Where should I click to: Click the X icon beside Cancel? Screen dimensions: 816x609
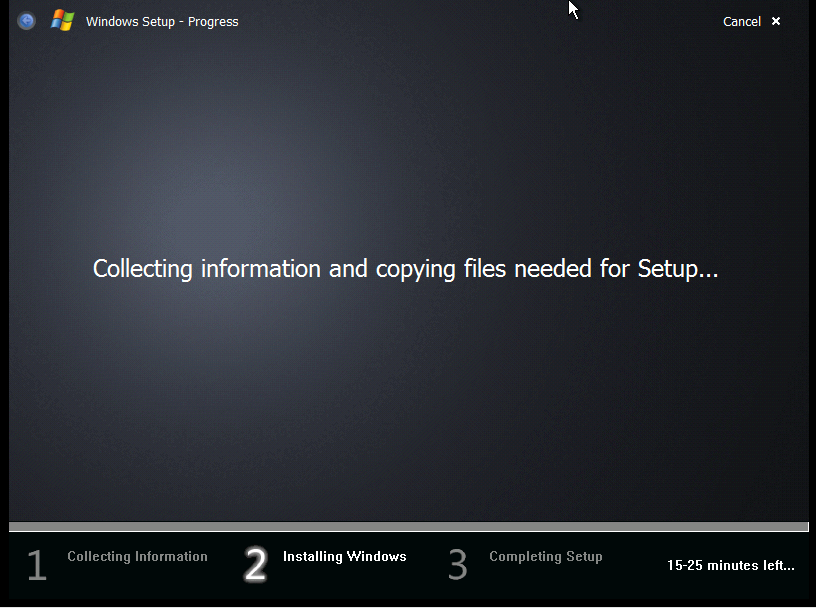776,21
